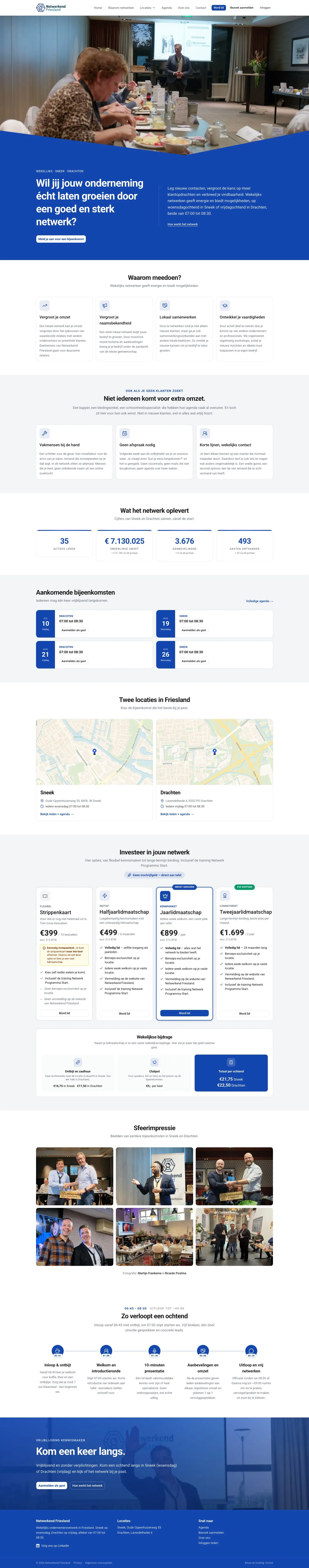The image size is (309, 1568).
Task: Click the 493 gasten ontvangen stat
Action: coord(245,541)
